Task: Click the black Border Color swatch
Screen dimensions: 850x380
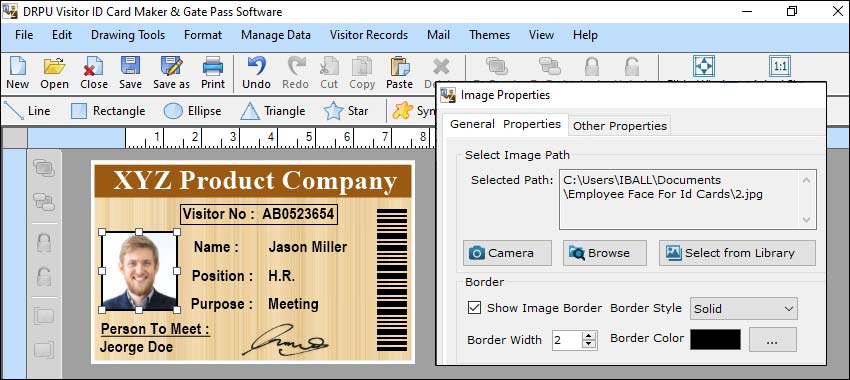Action: [x=716, y=339]
